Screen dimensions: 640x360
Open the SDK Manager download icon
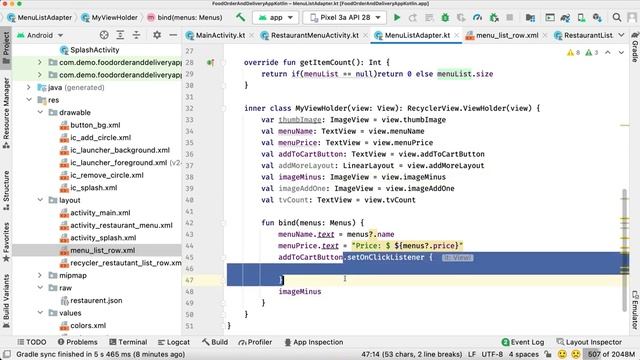(597, 18)
